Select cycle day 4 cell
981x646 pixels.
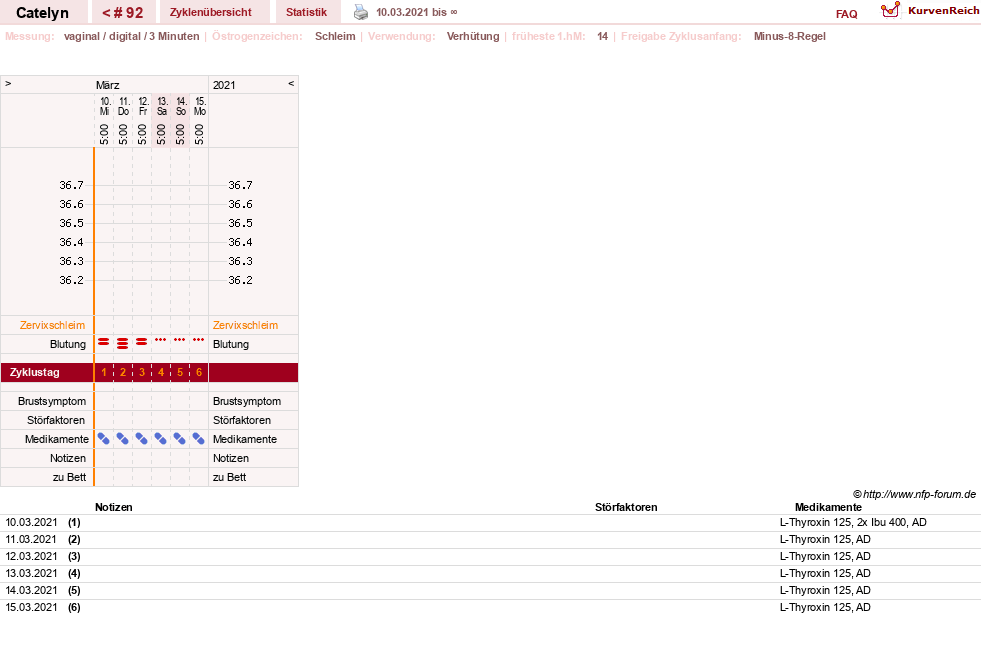coord(161,372)
